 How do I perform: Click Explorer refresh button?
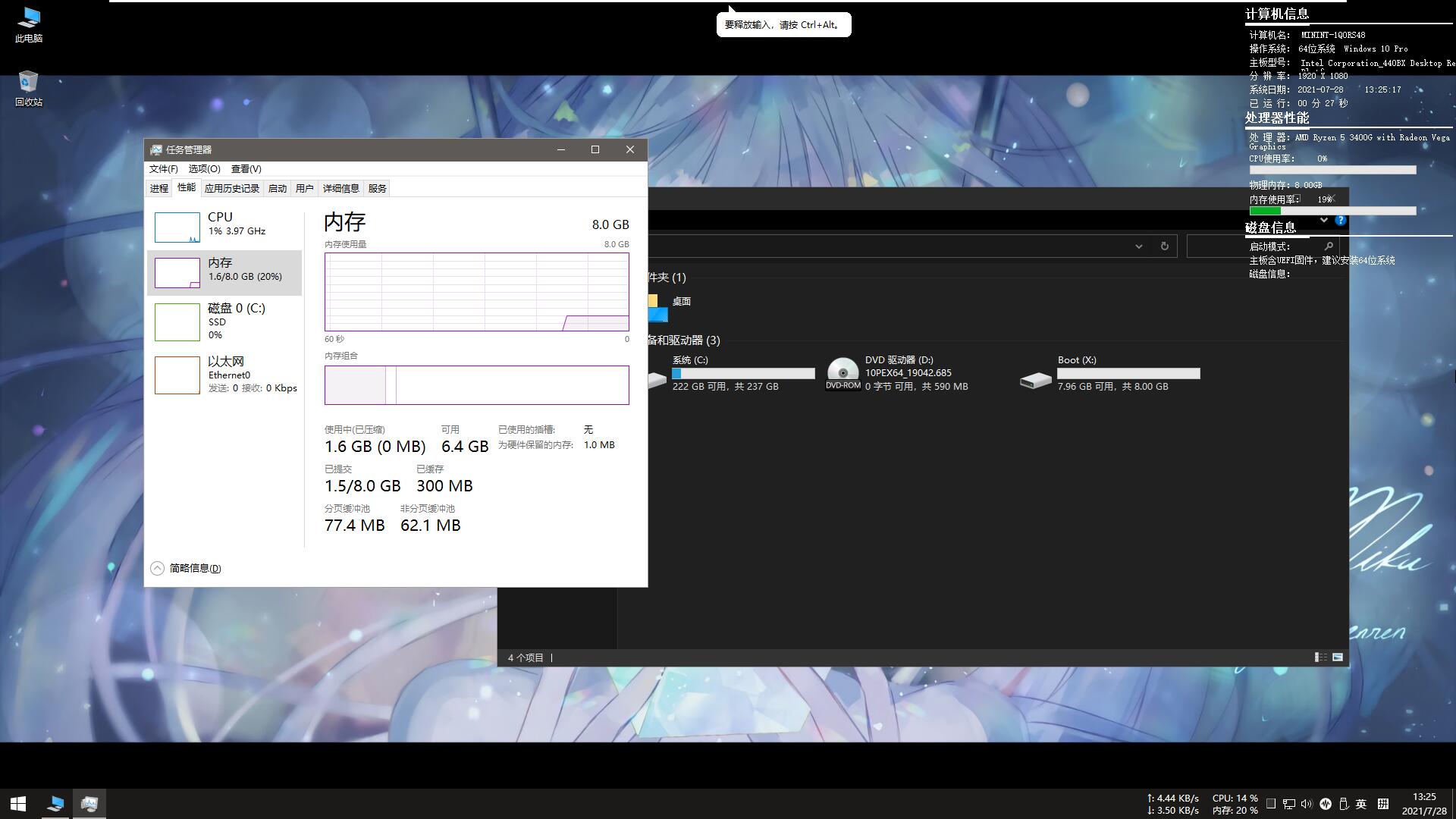pyautogui.click(x=1164, y=246)
